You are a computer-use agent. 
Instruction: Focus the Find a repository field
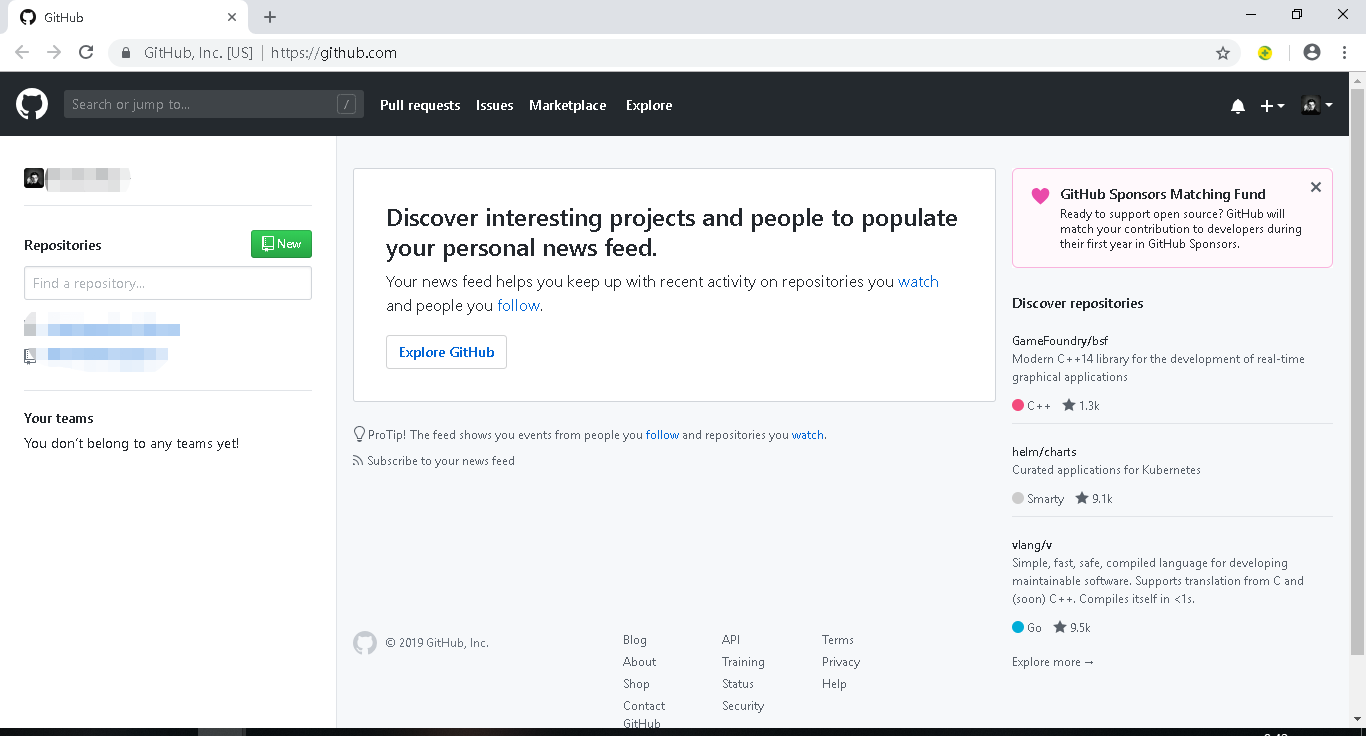(168, 283)
